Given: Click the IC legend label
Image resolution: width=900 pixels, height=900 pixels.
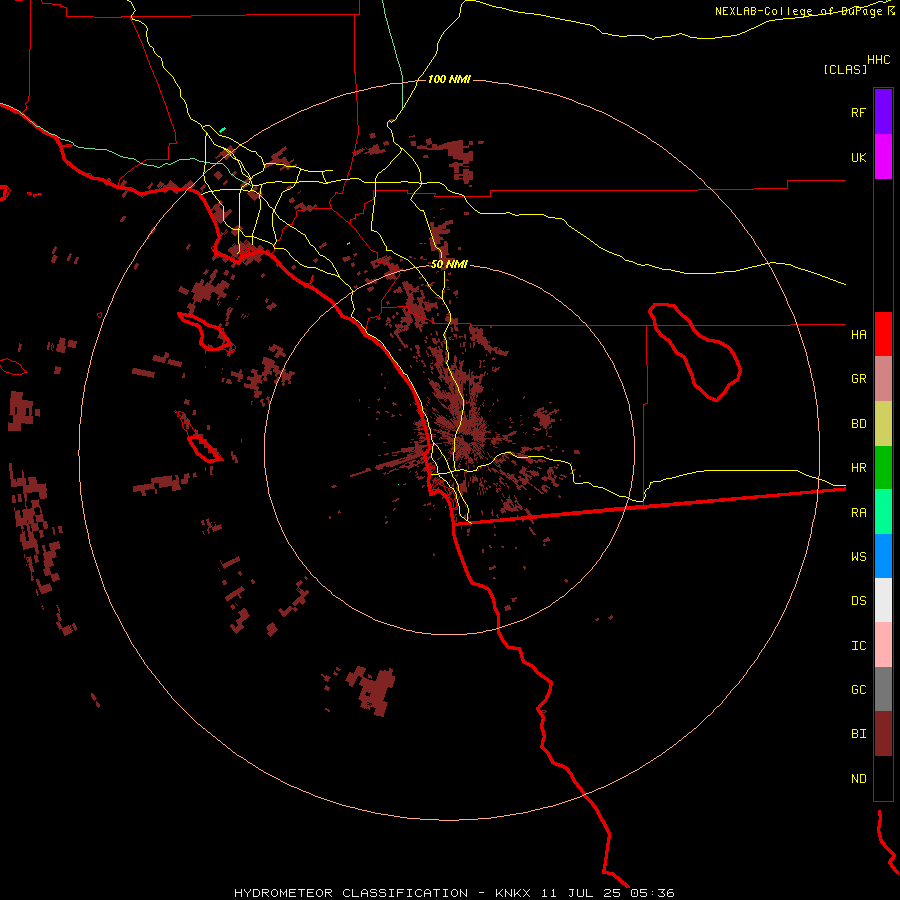Looking at the screenshot, I should point(858,646).
